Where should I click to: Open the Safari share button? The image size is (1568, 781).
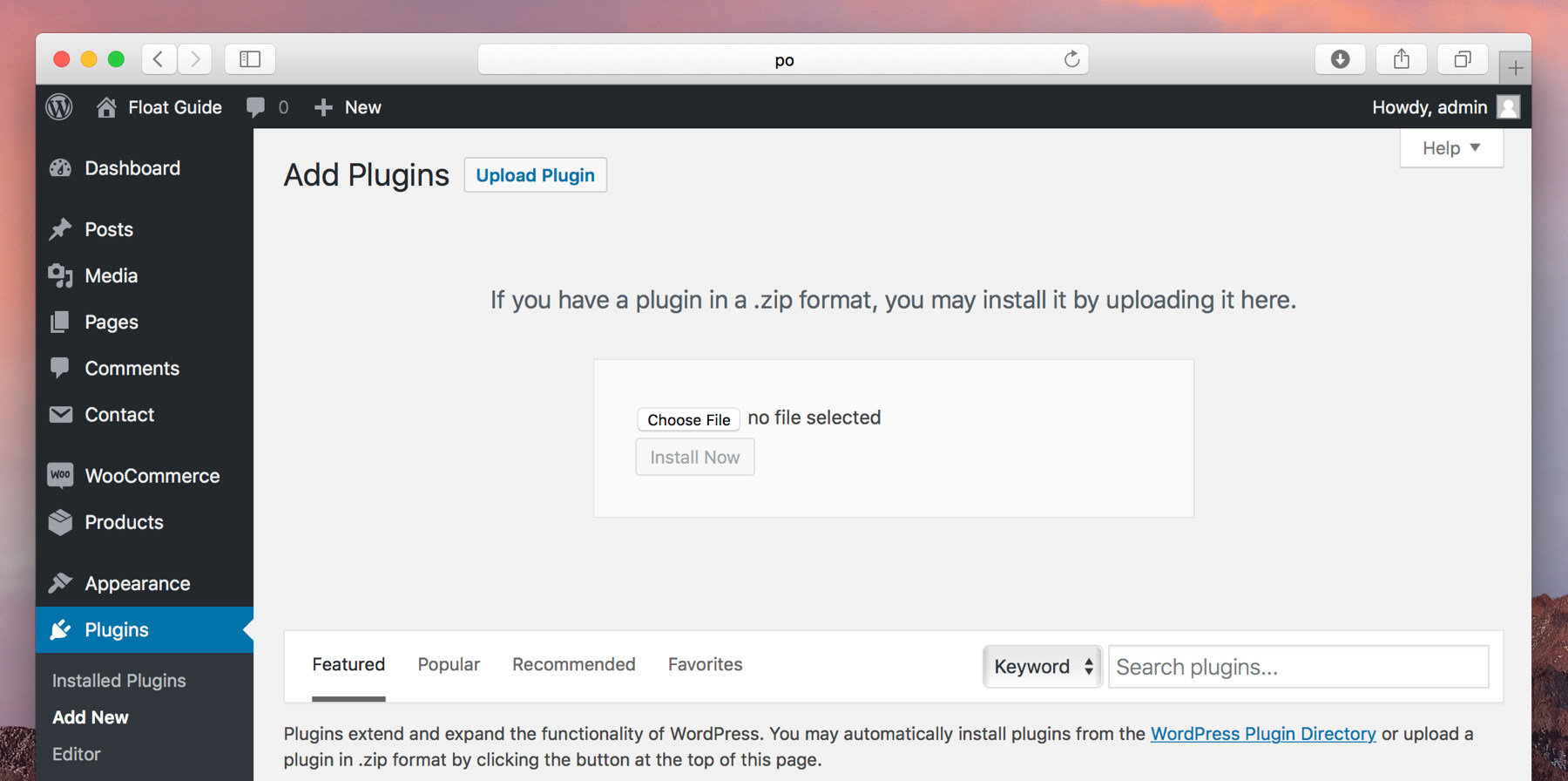pyautogui.click(x=1401, y=58)
